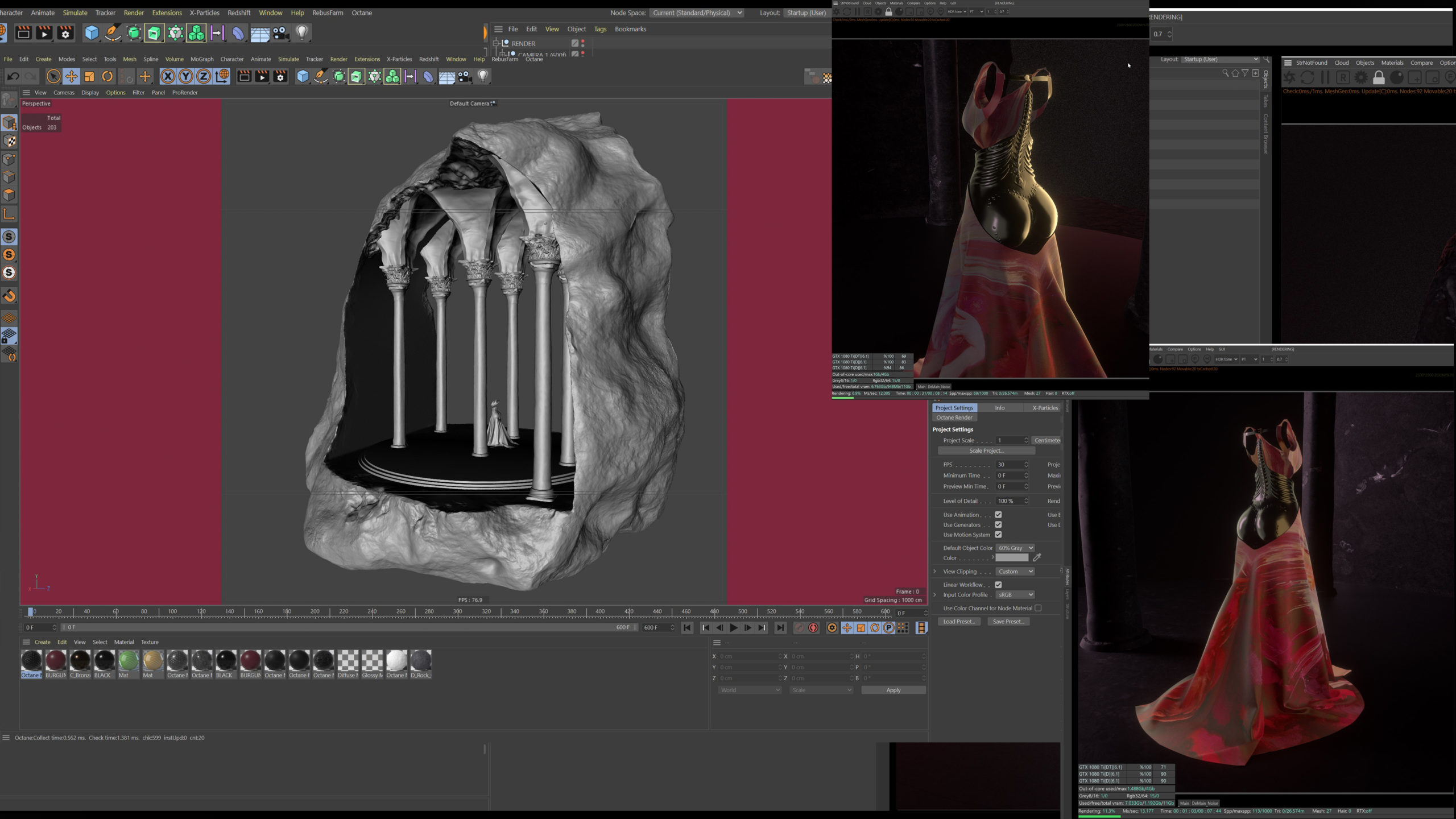Click the Scale Project... button
The image size is (1456, 819).
tap(986, 450)
